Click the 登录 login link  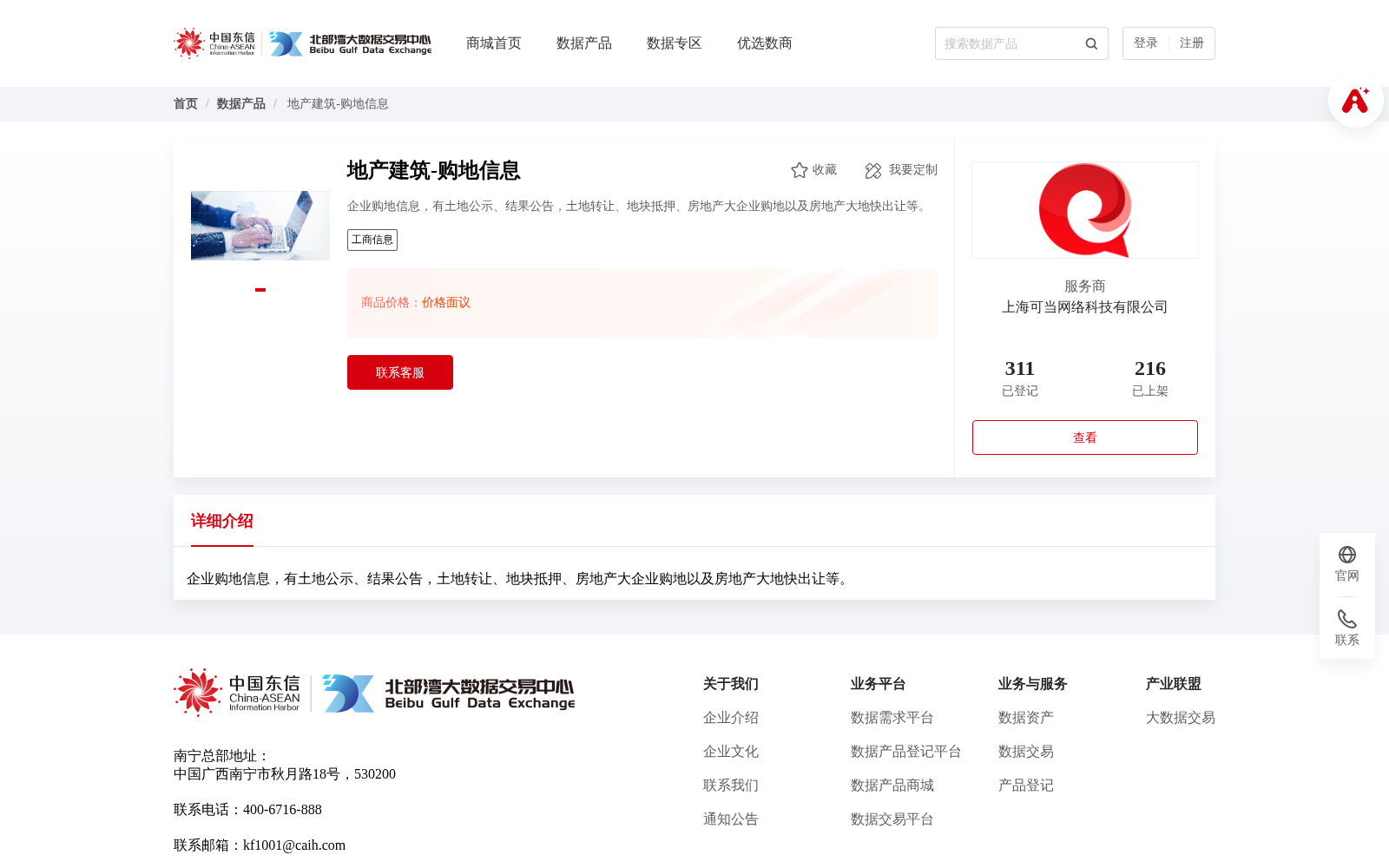(x=1146, y=43)
